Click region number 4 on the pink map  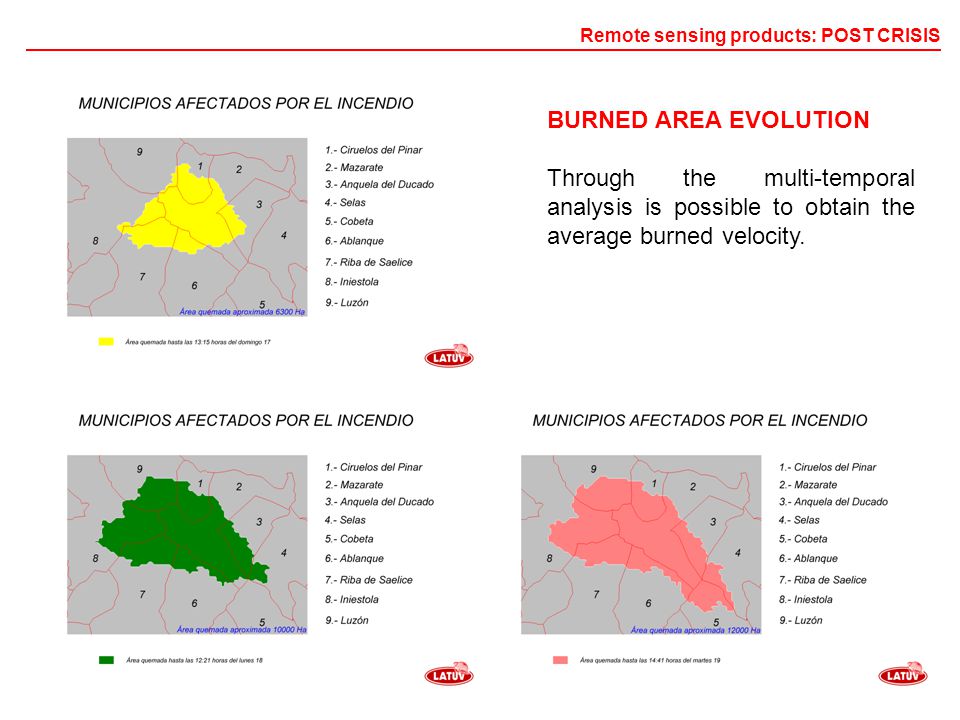tap(738, 552)
